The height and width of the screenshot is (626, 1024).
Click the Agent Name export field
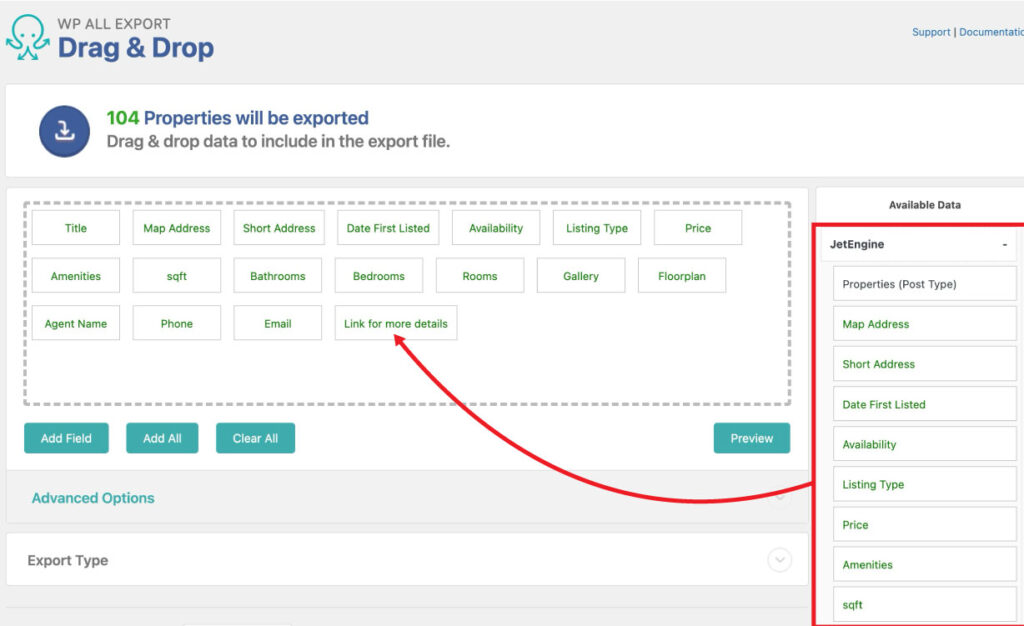(x=75, y=323)
